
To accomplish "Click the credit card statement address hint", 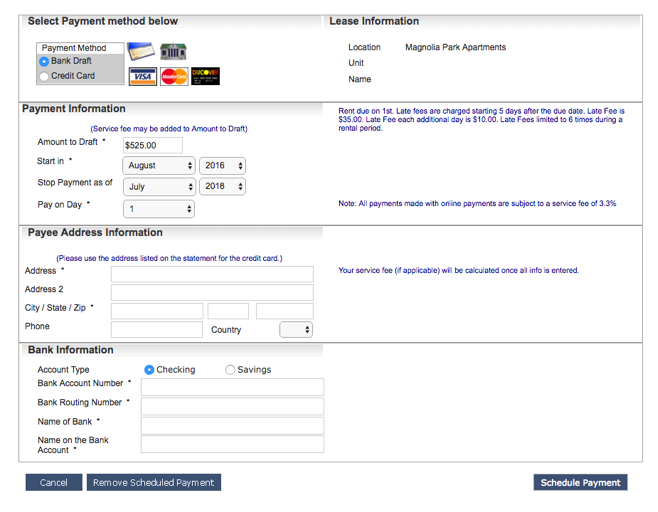I will [x=170, y=258].
